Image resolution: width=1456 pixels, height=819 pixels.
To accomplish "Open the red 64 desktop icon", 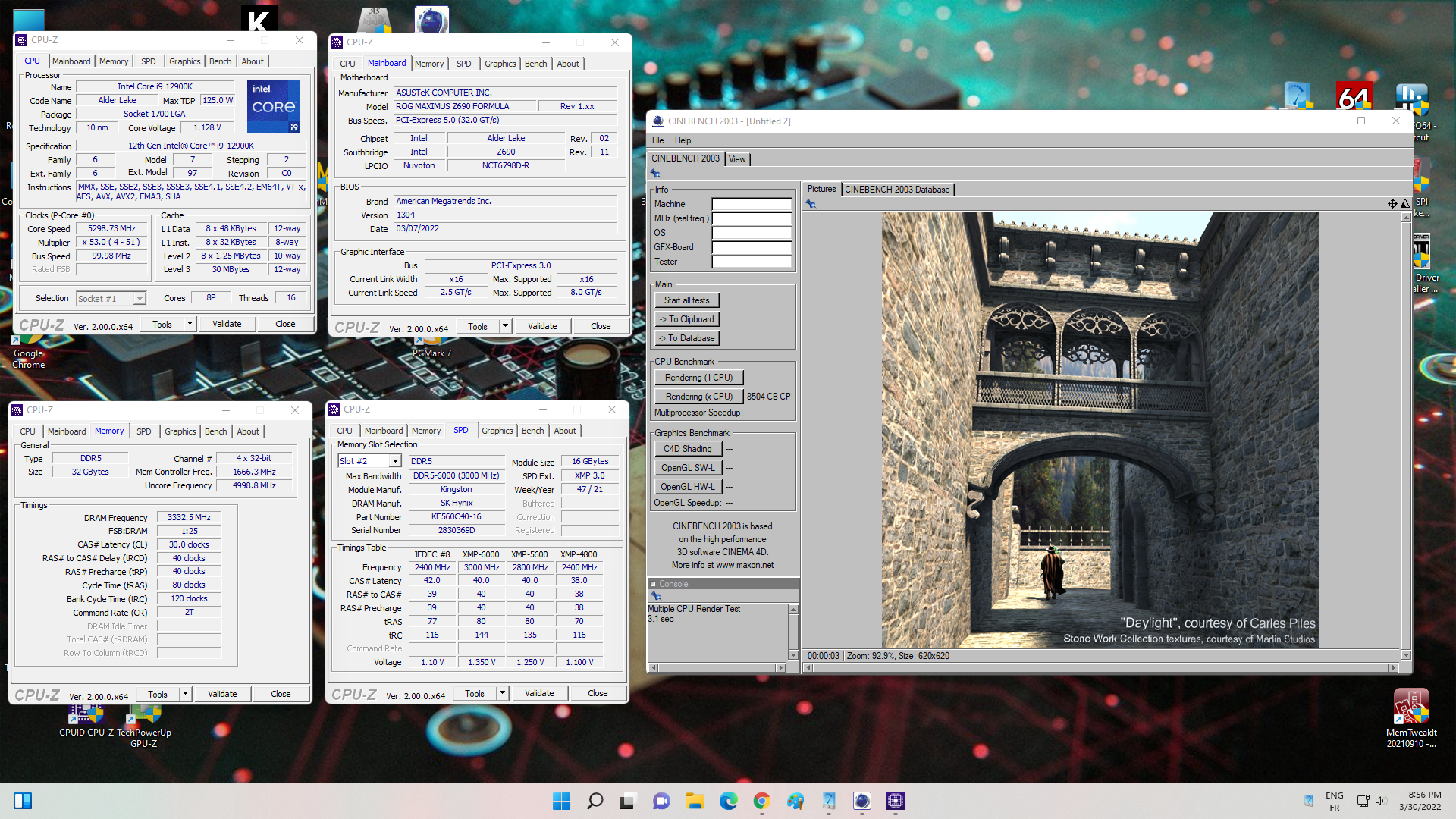I will 1354,96.
